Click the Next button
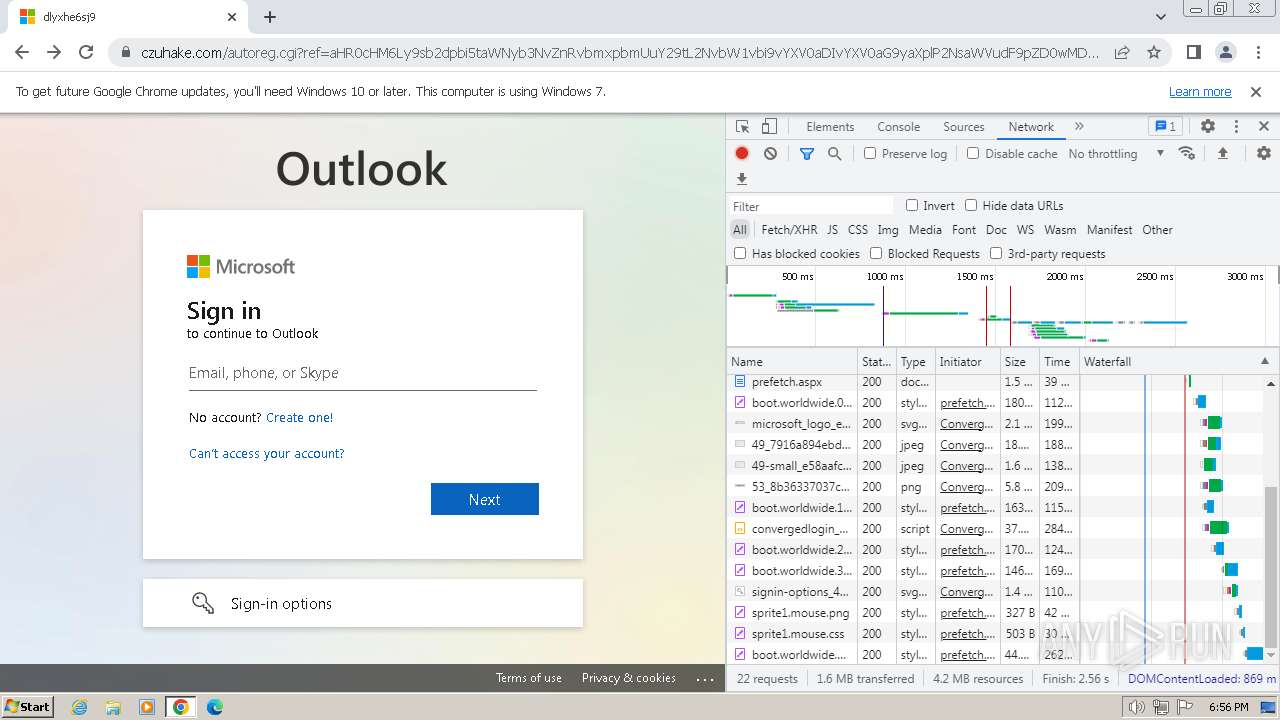The image size is (1280, 720). pos(485,499)
